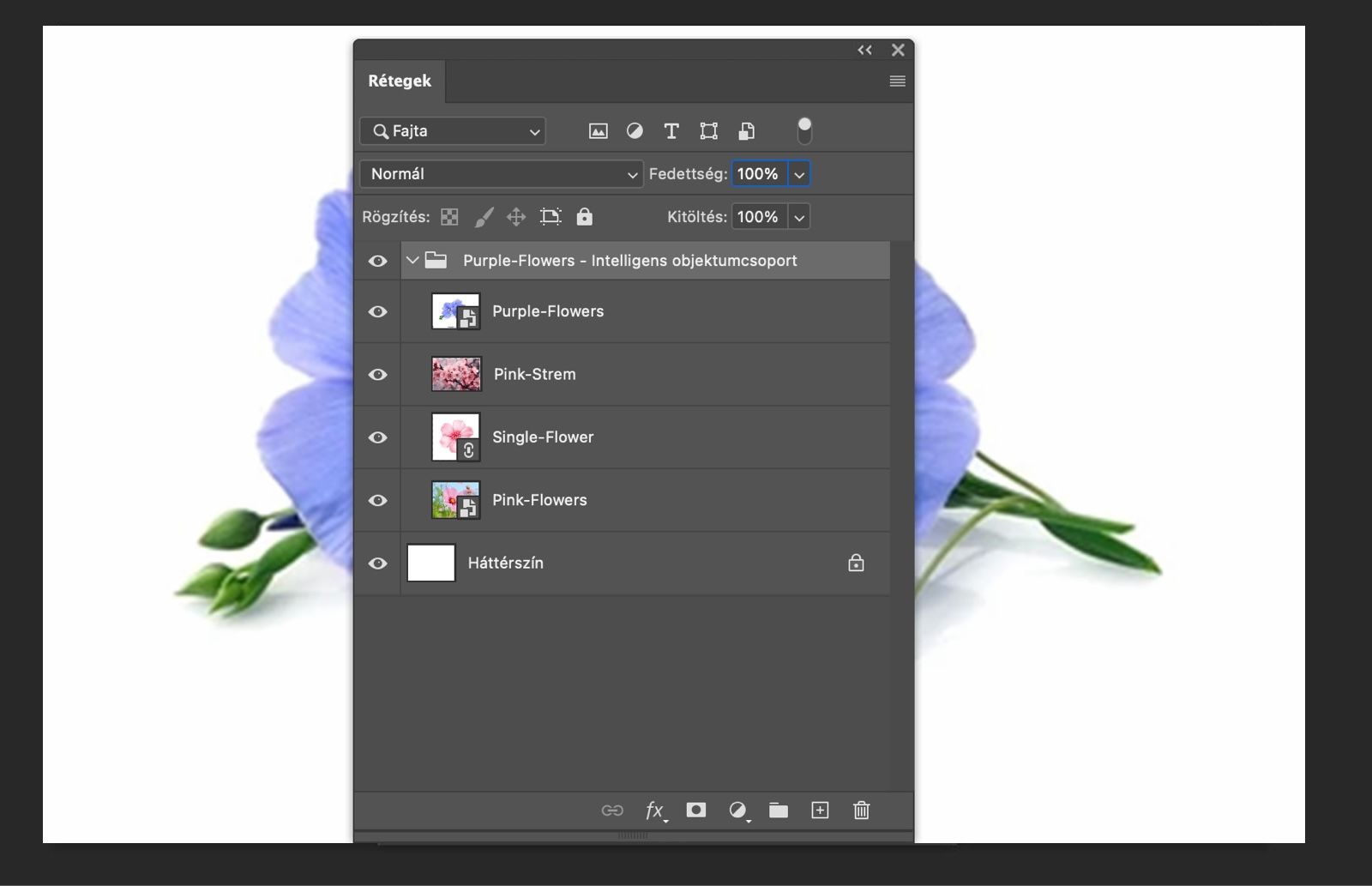Open the Normál blend mode dropdown
This screenshot has width=1372, height=886.
(x=501, y=174)
